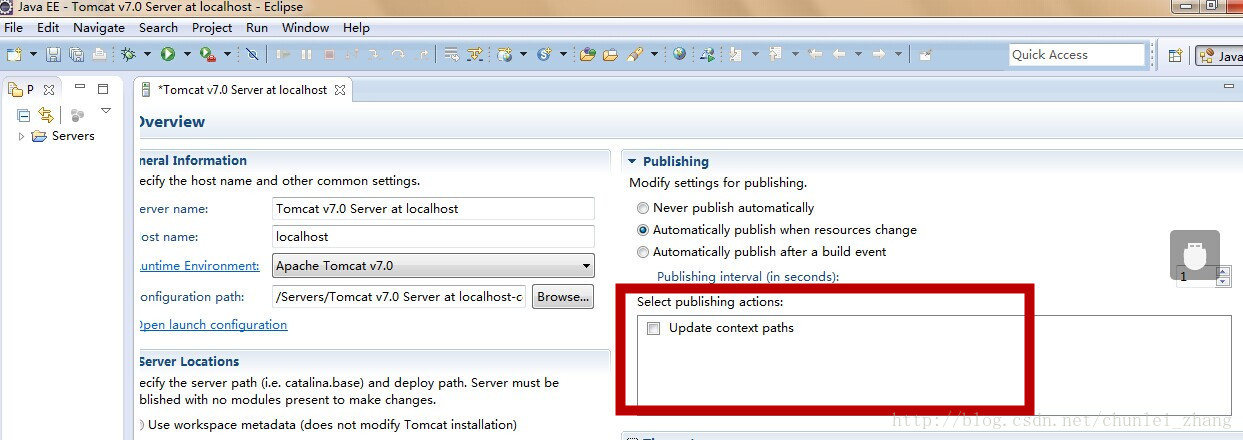Click the Last Edit Location icon
The height and width of the screenshot is (440, 1243).
click(815, 54)
